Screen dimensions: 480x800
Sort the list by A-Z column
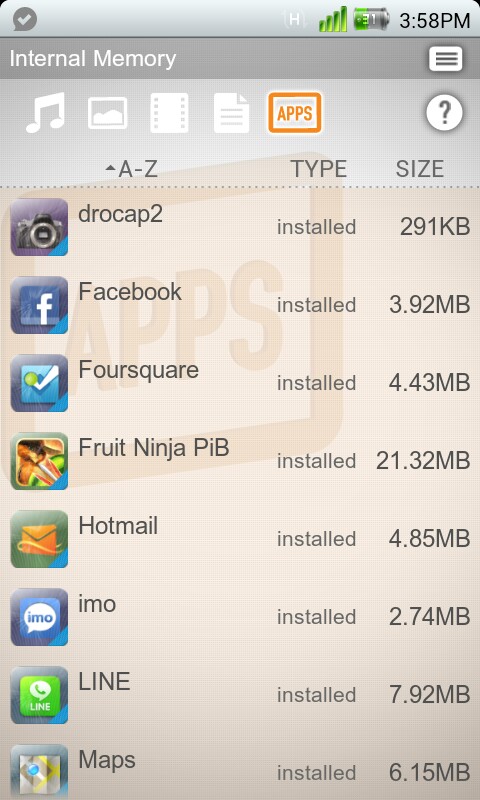click(132, 169)
